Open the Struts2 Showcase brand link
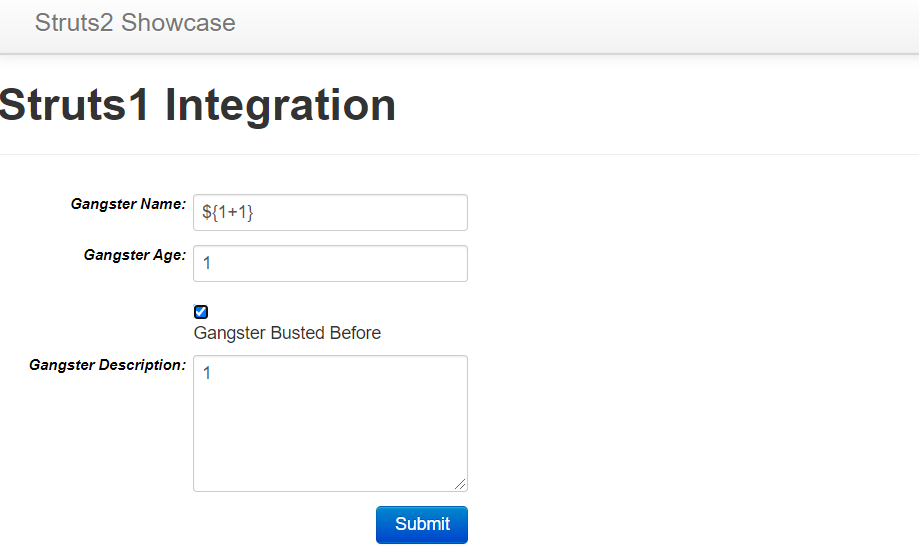Screen dimensions: 919x557 point(135,23)
